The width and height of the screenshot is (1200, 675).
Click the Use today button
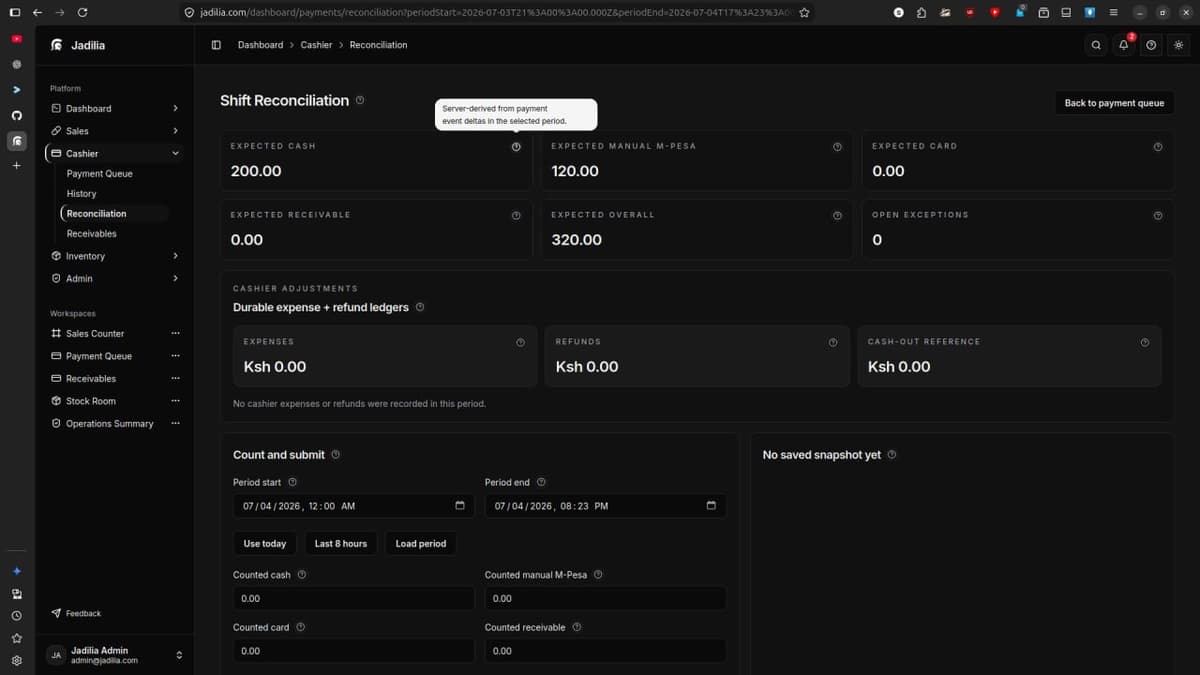(265, 543)
